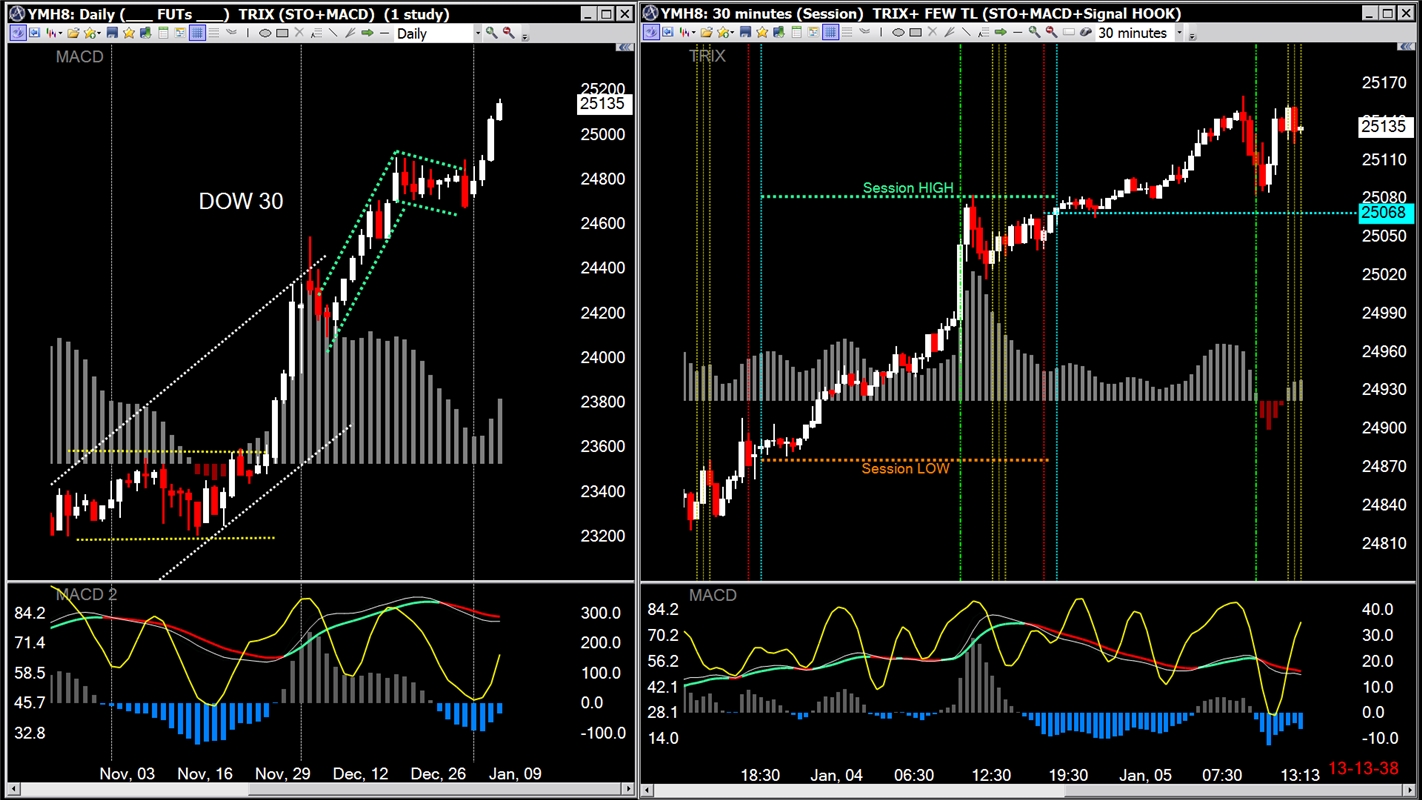Image resolution: width=1422 pixels, height=800 pixels.
Task: Click the pointer mode icon in Daily chart toolbar
Action: [x=18, y=33]
